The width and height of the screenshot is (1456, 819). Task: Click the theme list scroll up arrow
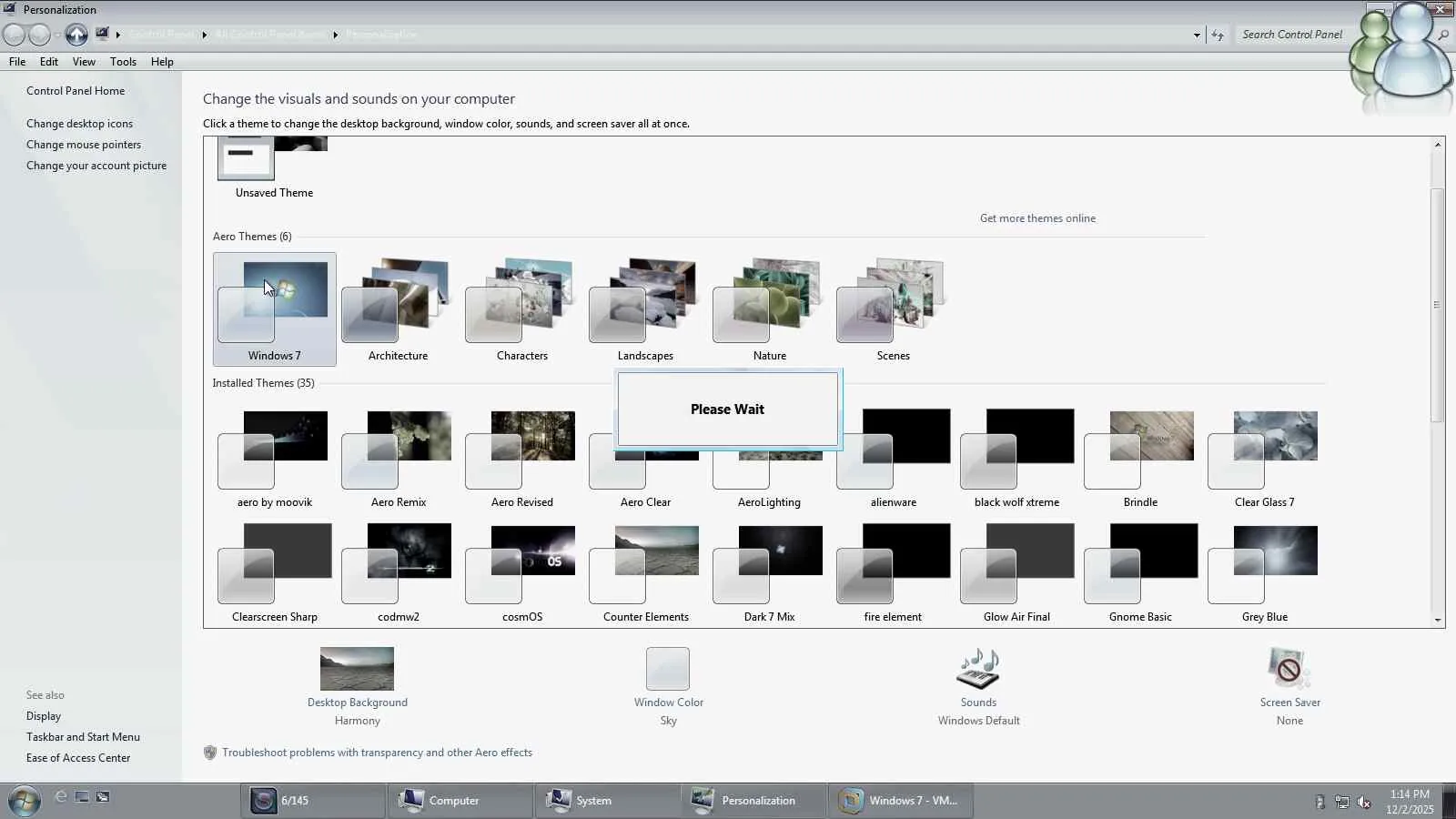(x=1438, y=145)
